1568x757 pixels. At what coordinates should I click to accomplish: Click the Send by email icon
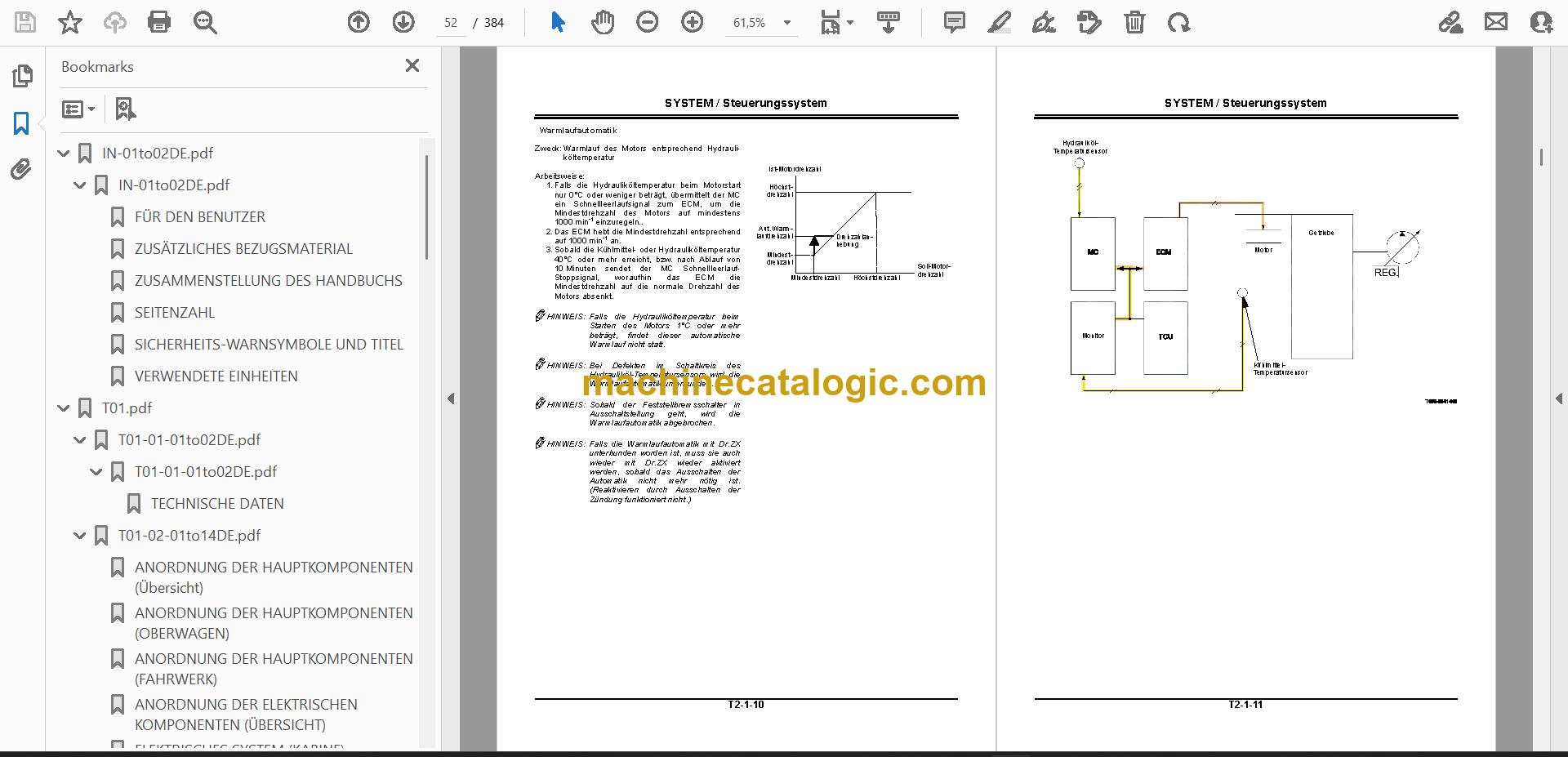1496,22
